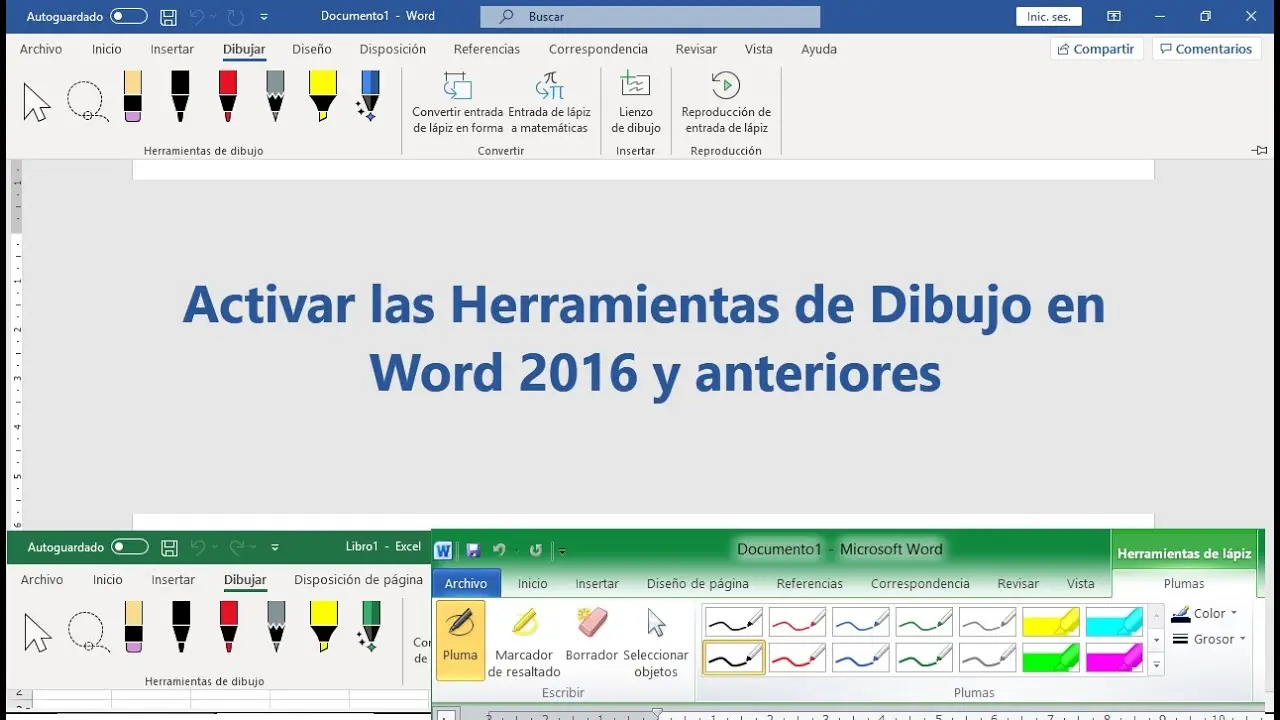The width and height of the screenshot is (1280, 720).
Task: Select top-row red pen style in Plumas gallery
Action: [x=797, y=621]
